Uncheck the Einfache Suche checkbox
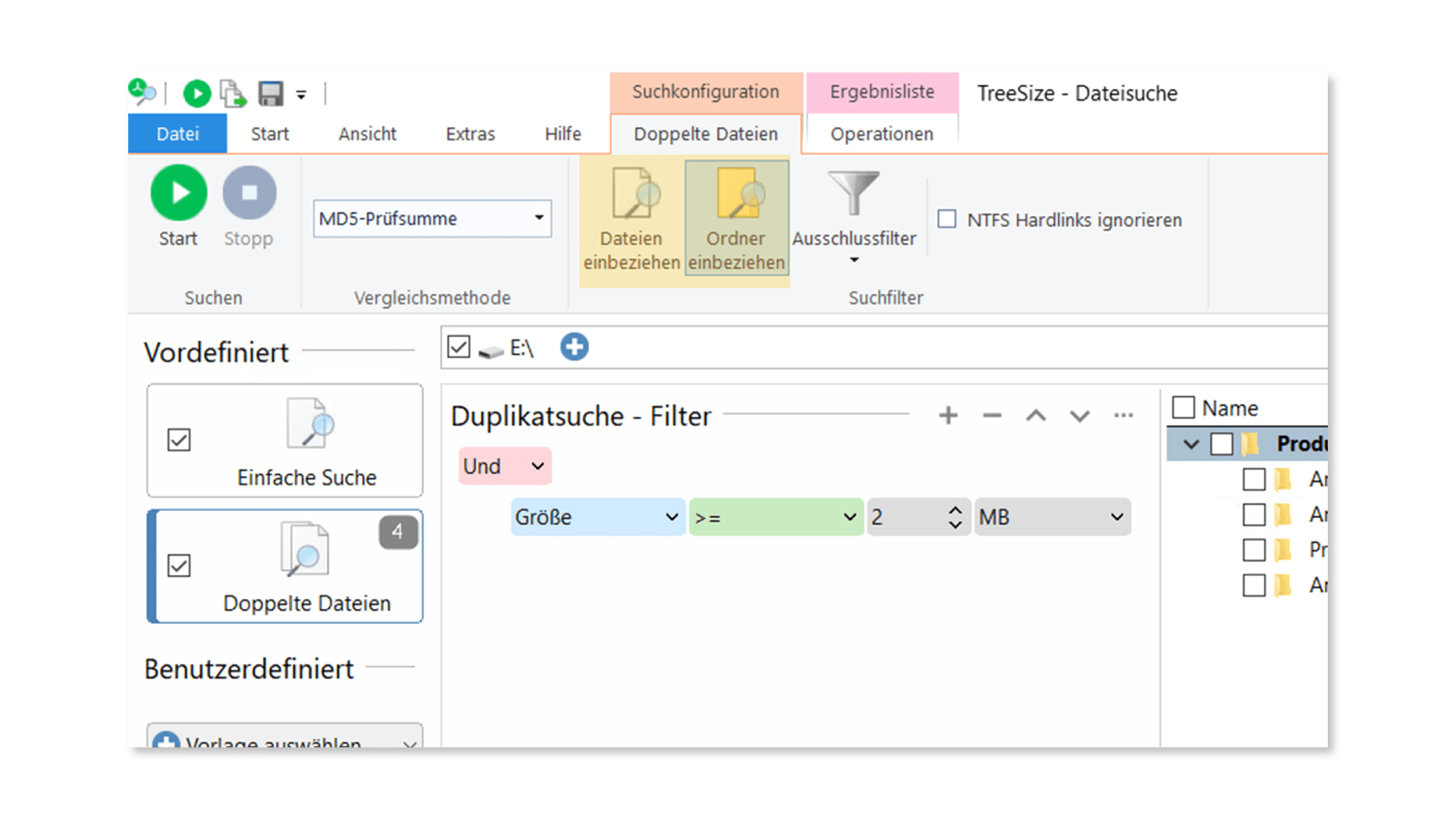The width and height of the screenshot is (1456, 819). click(x=179, y=440)
